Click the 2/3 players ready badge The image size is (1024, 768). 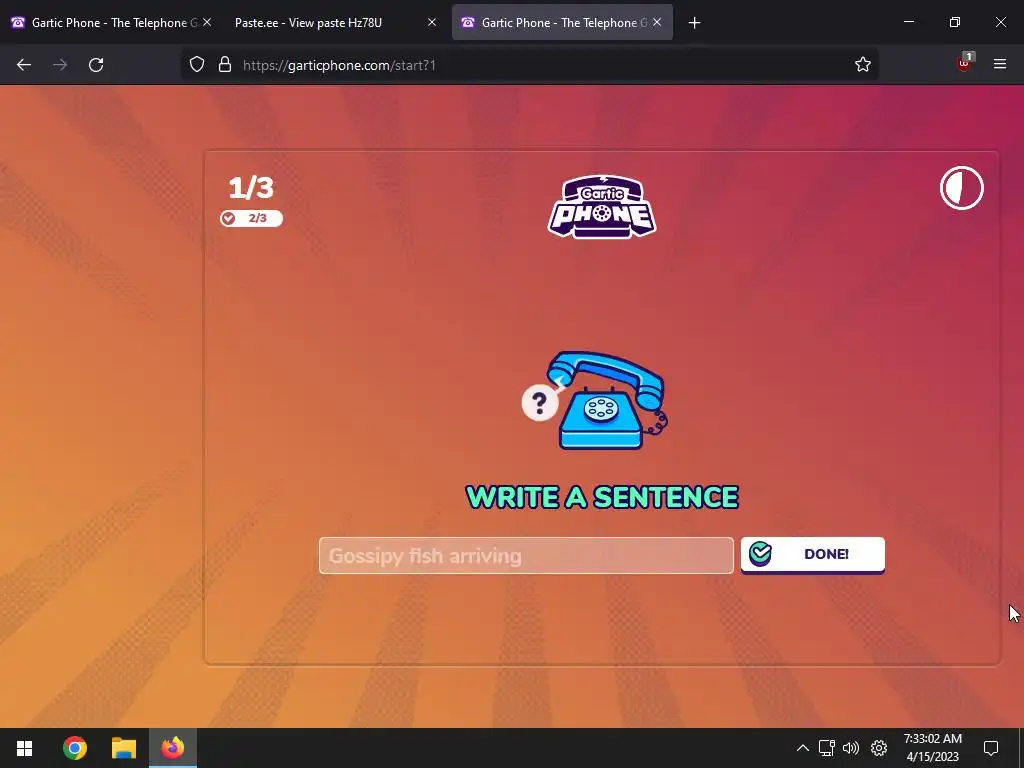tap(251, 218)
